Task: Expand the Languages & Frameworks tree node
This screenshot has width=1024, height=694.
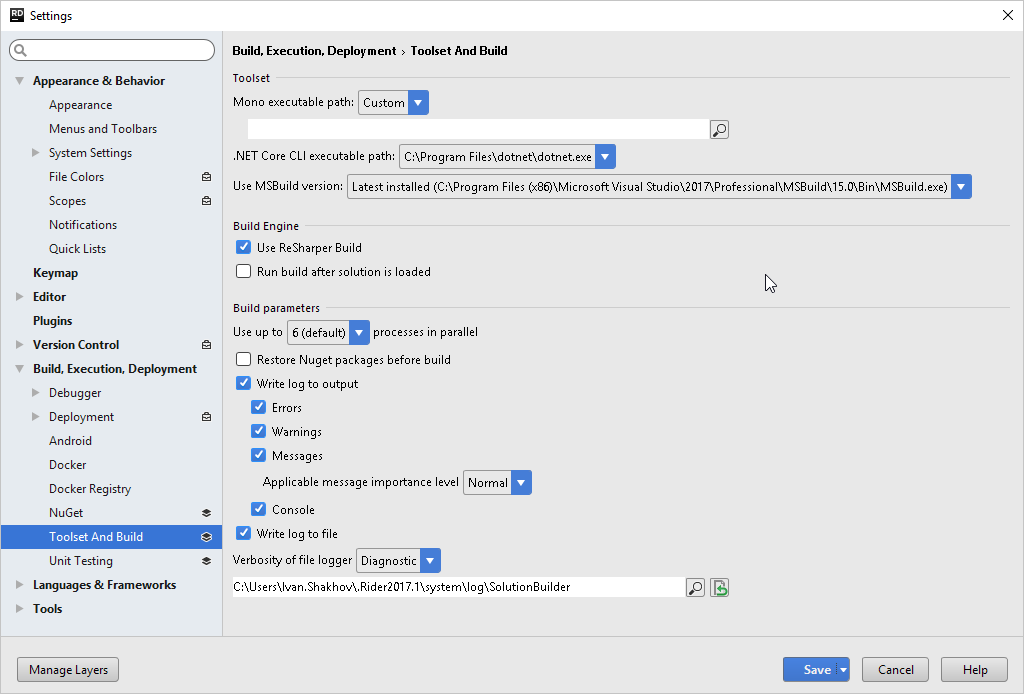Action: click(x=20, y=585)
